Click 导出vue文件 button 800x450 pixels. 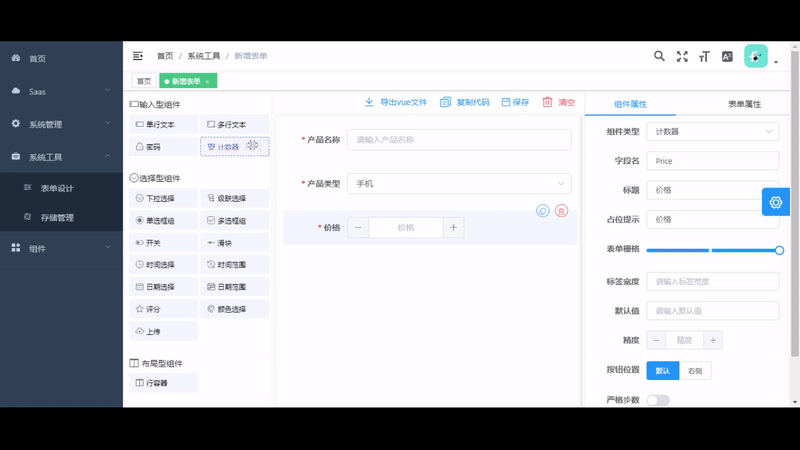[396, 102]
